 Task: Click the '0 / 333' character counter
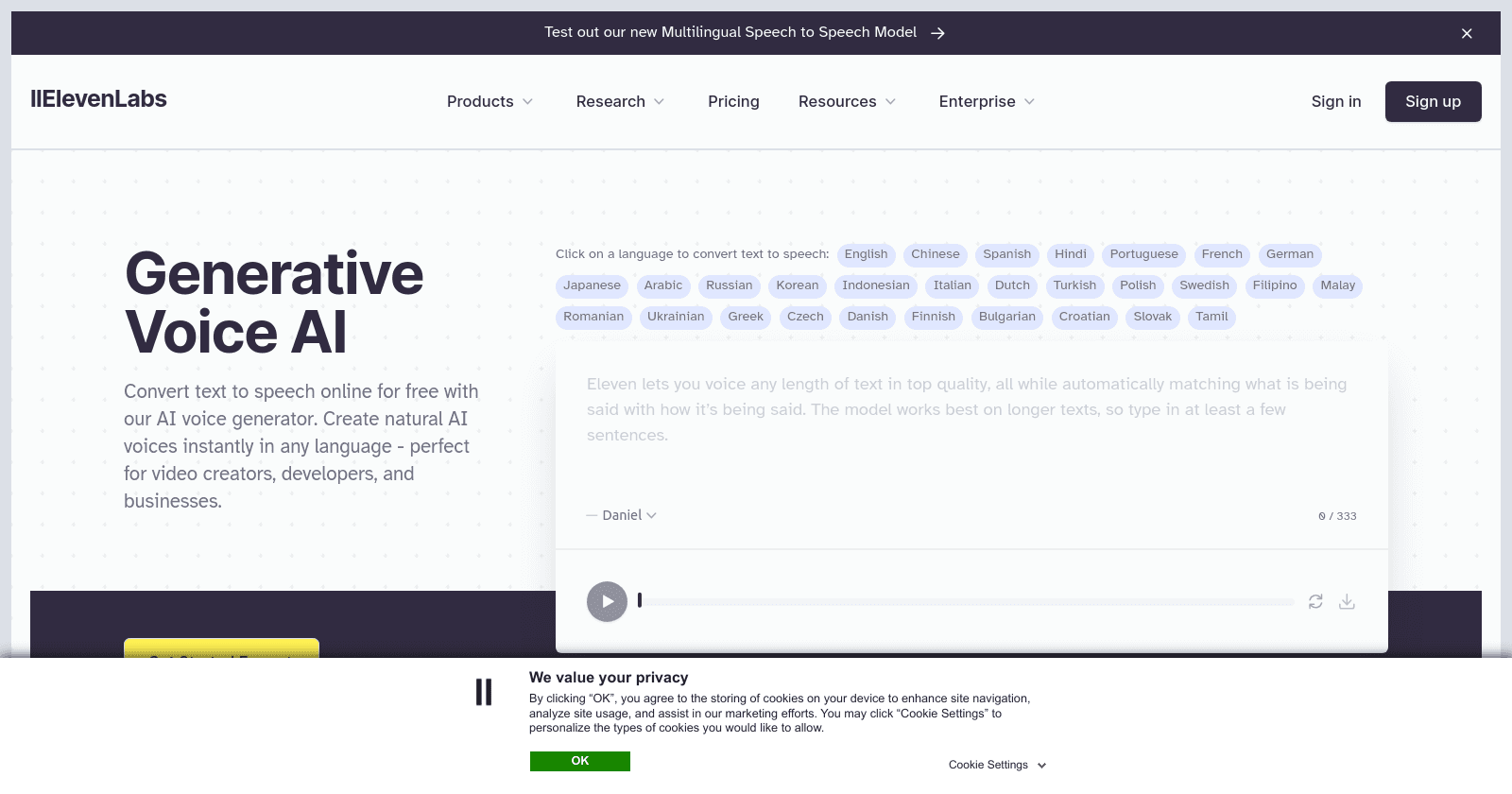[x=1337, y=516]
